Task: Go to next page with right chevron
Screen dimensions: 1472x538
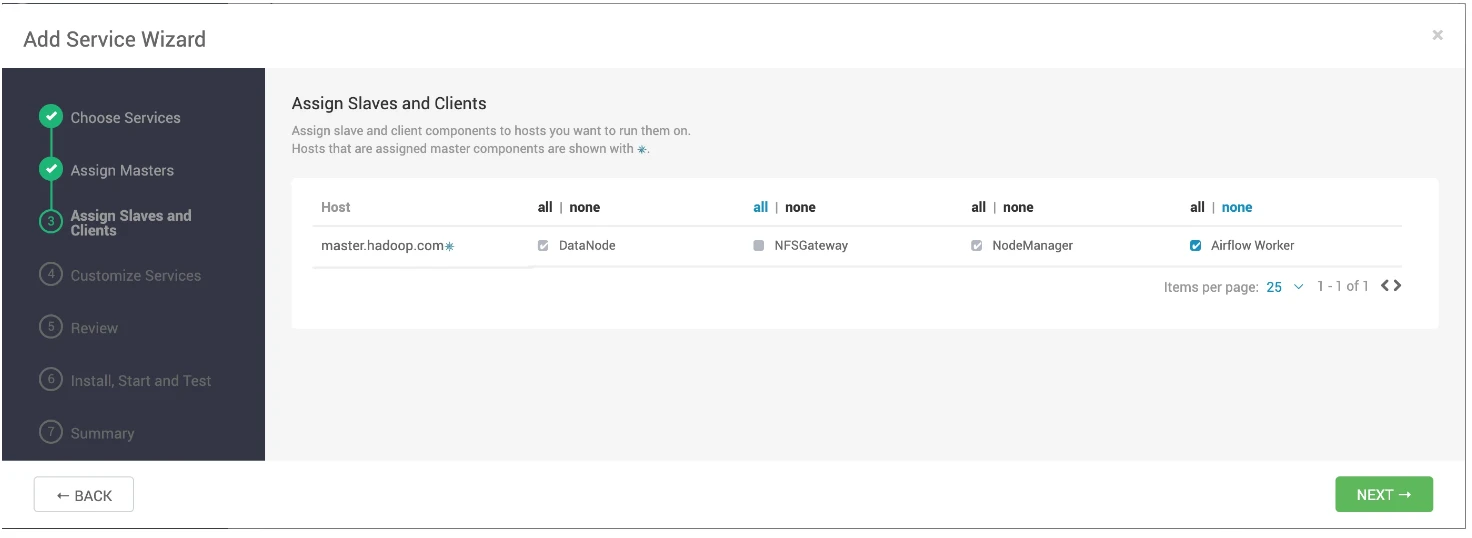Action: (x=1397, y=286)
